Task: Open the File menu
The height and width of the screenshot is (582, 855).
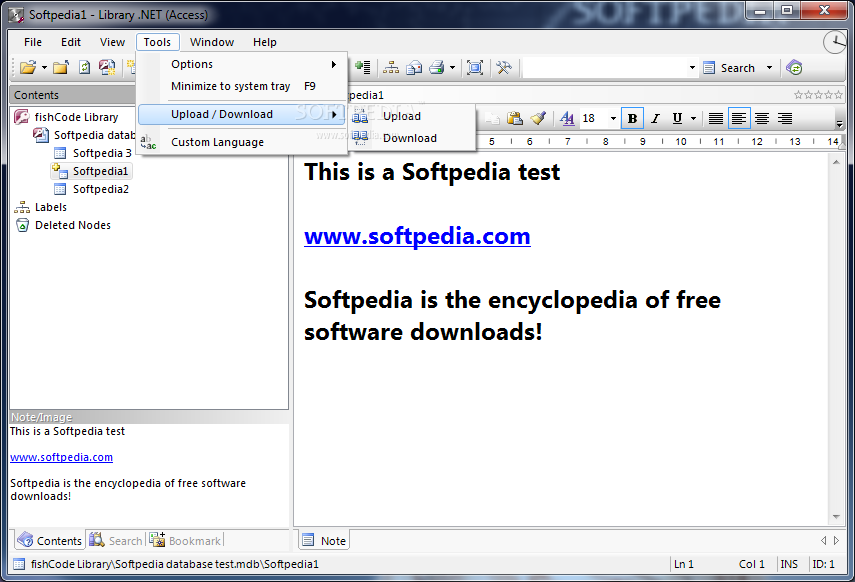Action: click(33, 42)
